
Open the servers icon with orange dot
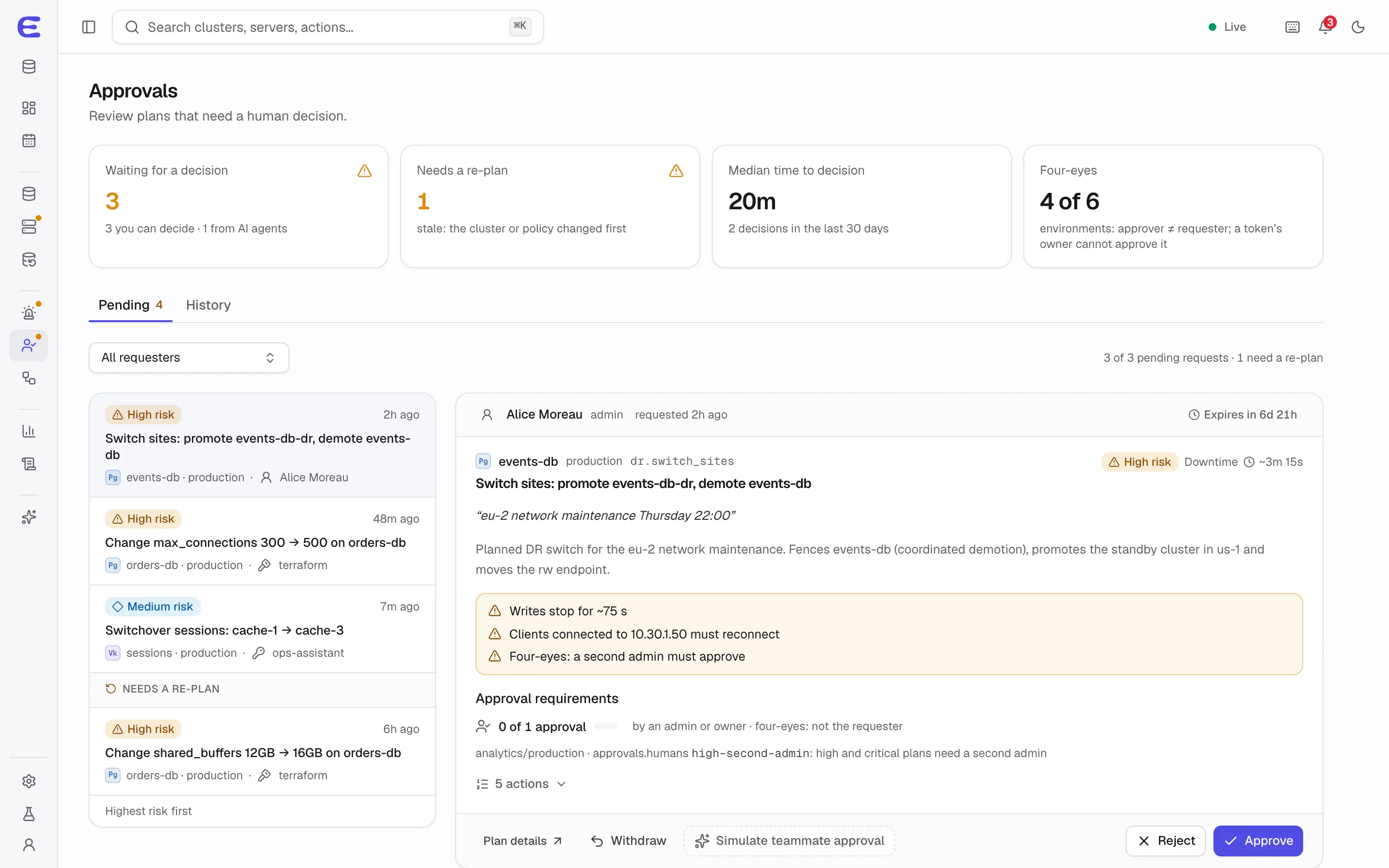point(29,227)
